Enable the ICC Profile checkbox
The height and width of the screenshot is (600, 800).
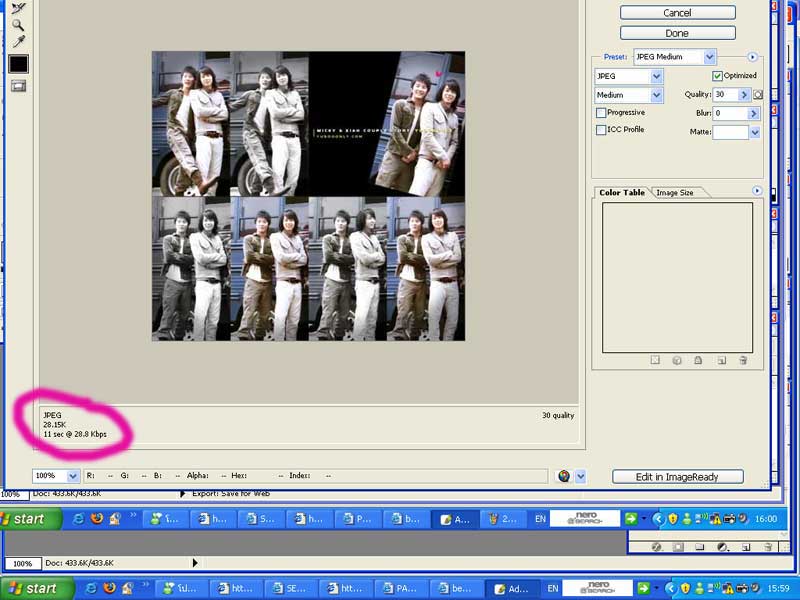[x=601, y=130]
